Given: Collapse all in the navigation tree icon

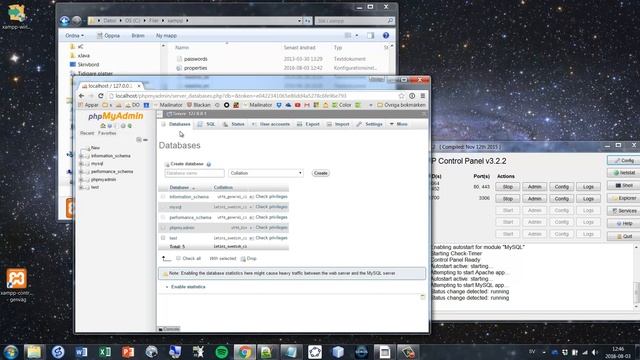Looking at the screenshot, I should (x=139, y=140).
